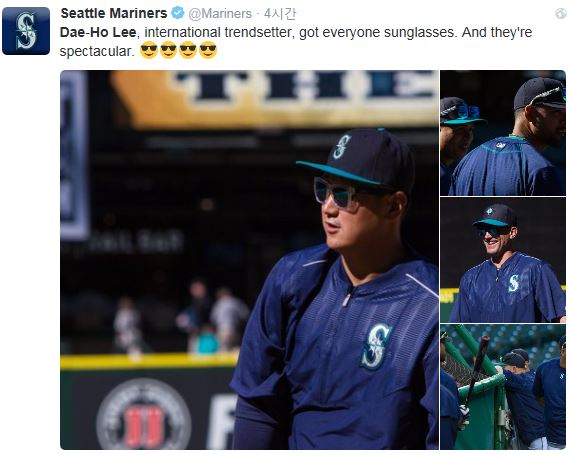569x455 pixels.
Task: Open the 4시간 timestamp permalink
Action: [x=279, y=14]
